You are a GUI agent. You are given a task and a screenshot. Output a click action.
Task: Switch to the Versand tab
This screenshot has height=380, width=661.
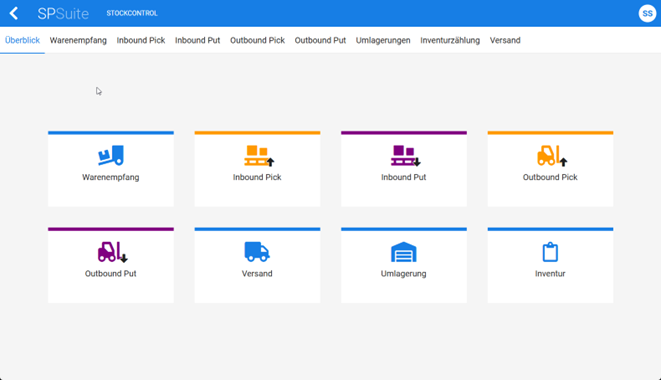(505, 40)
